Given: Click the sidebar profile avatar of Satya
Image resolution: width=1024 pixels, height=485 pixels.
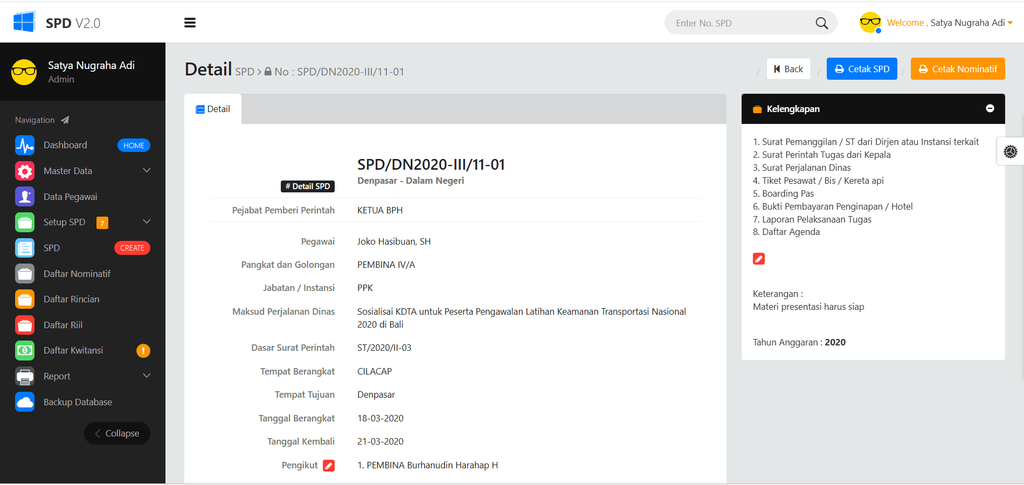Looking at the screenshot, I should coord(24,72).
